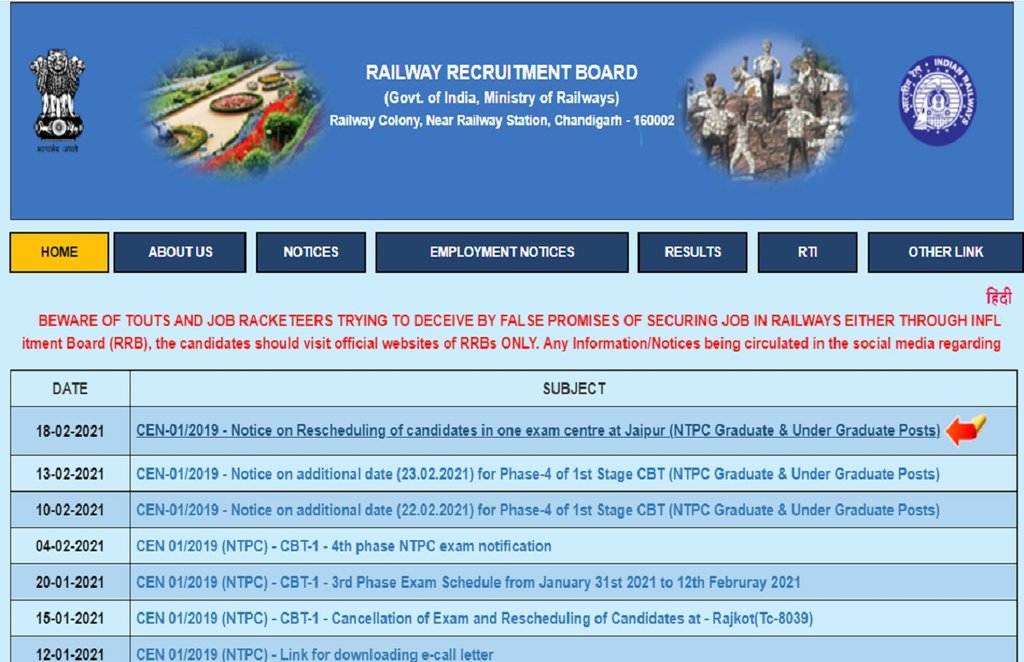Click the Indian national emblem logo
Viewport: 1024px width, 662px height.
pyautogui.click(x=57, y=100)
